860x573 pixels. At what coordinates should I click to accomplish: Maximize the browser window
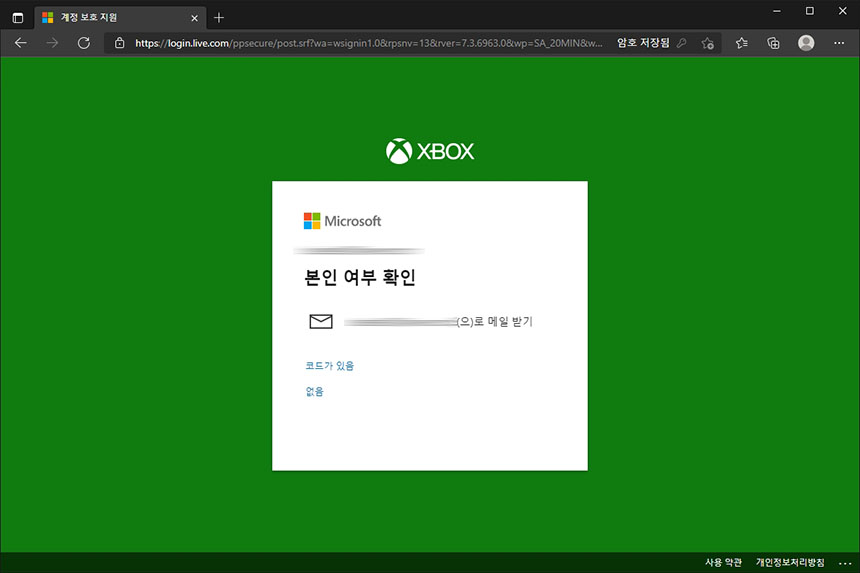(x=810, y=11)
